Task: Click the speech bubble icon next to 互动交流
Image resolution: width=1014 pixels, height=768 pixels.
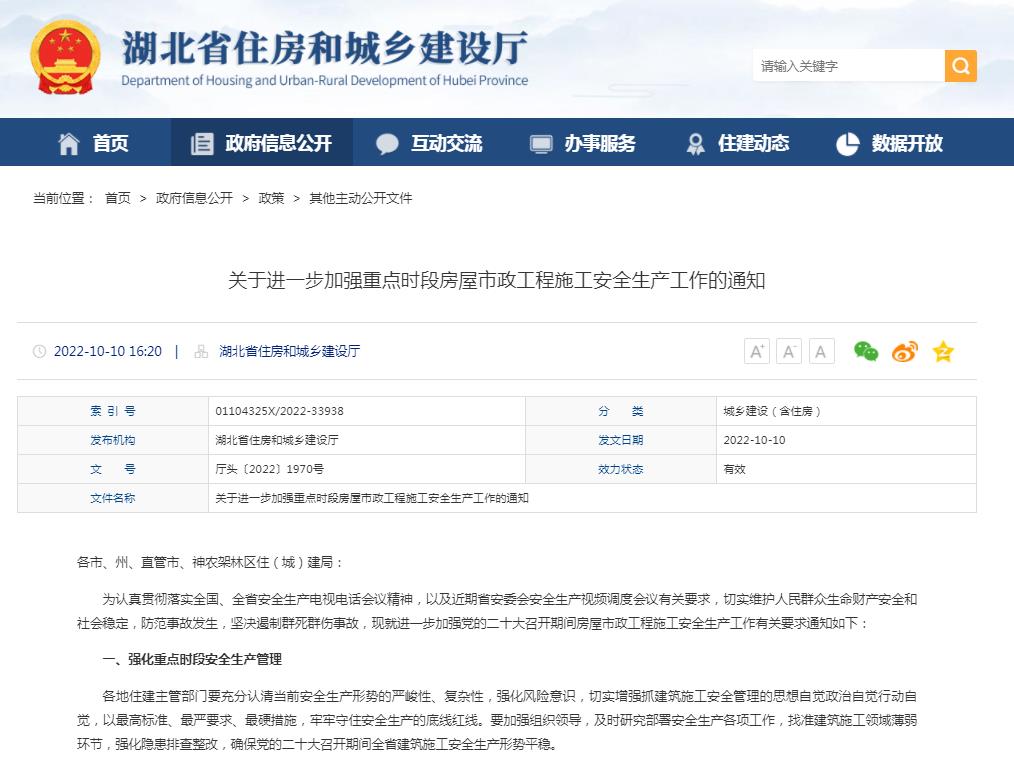Action: click(x=387, y=142)
